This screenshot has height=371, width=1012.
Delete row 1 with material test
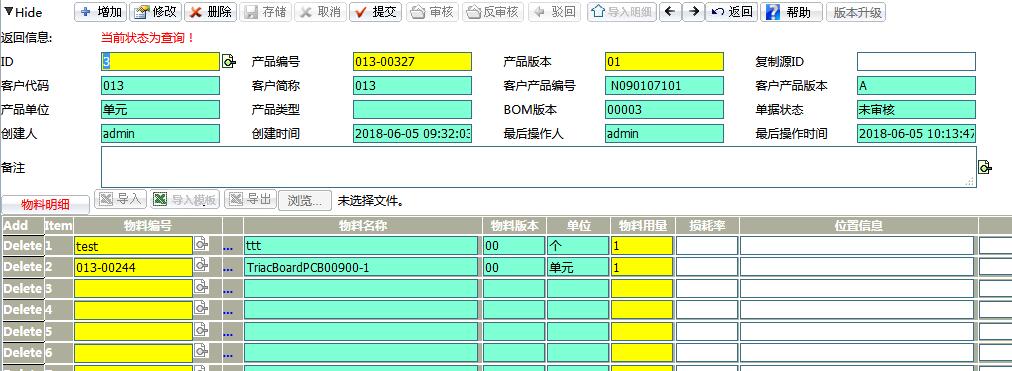23,246
